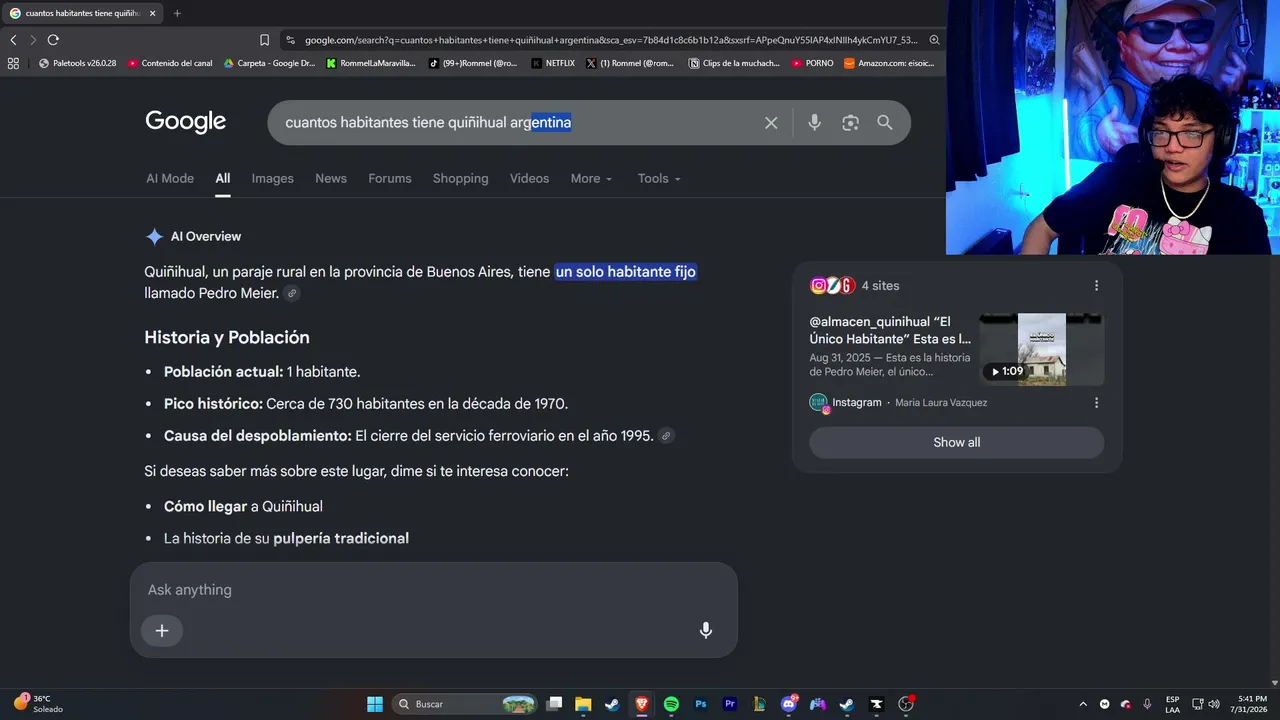This screenshot has width=1280, height=720.
Task: Switch to AI Mode tab
Action: [170, 179]
